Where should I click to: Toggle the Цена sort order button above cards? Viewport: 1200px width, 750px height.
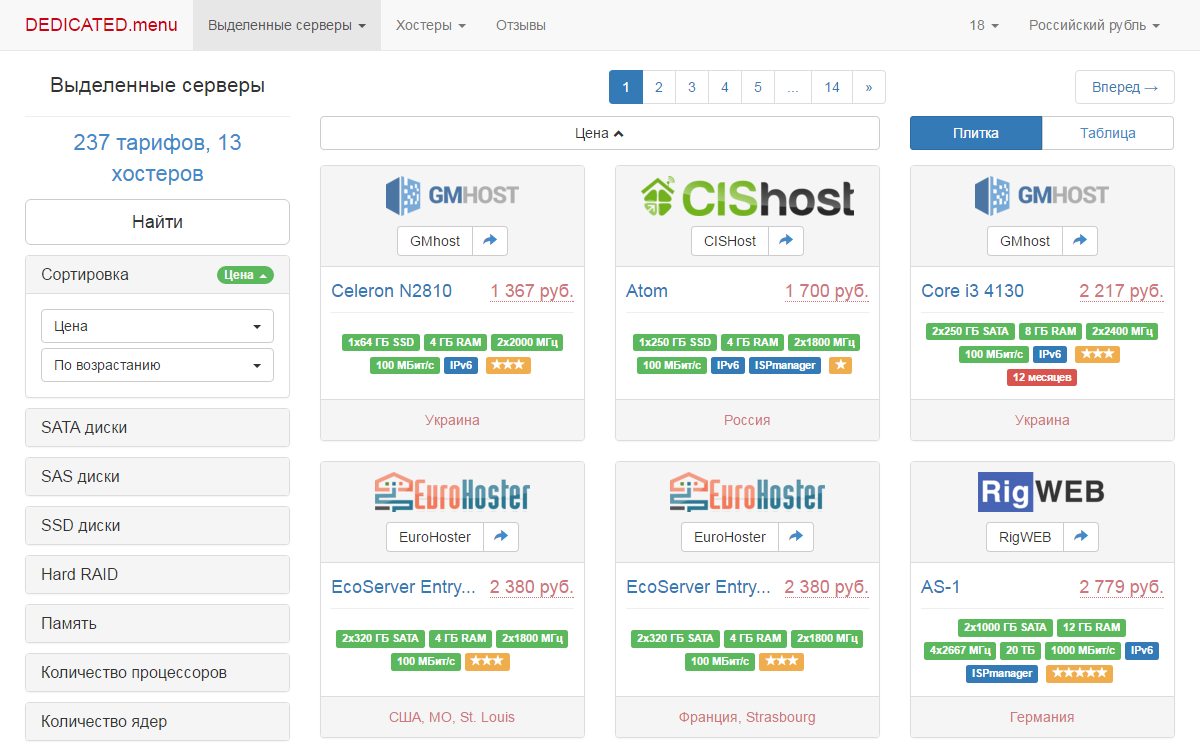600,133
